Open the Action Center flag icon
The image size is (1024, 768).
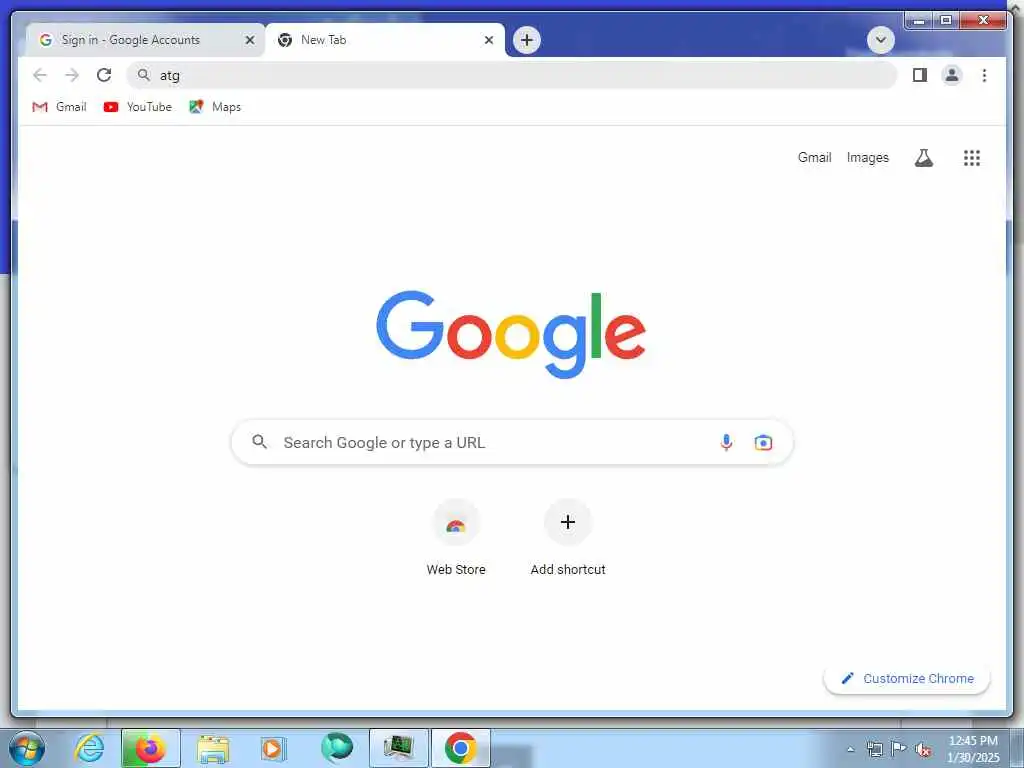(899, 748)
